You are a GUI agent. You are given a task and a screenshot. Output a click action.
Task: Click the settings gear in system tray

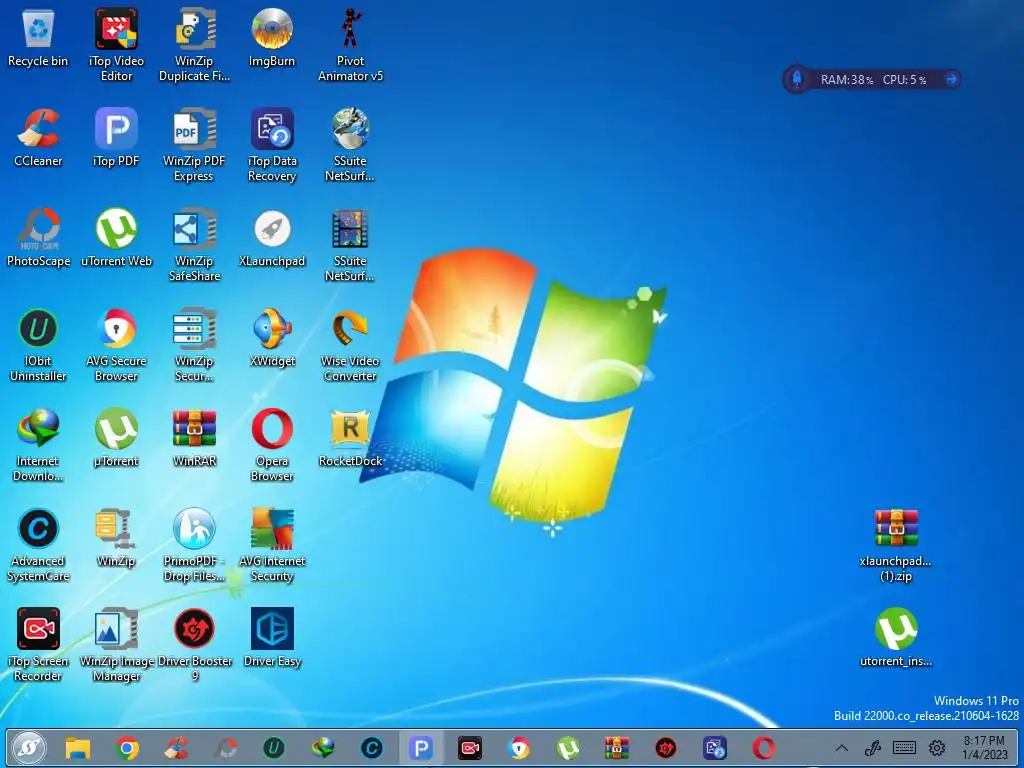click(x=937, y=748)
